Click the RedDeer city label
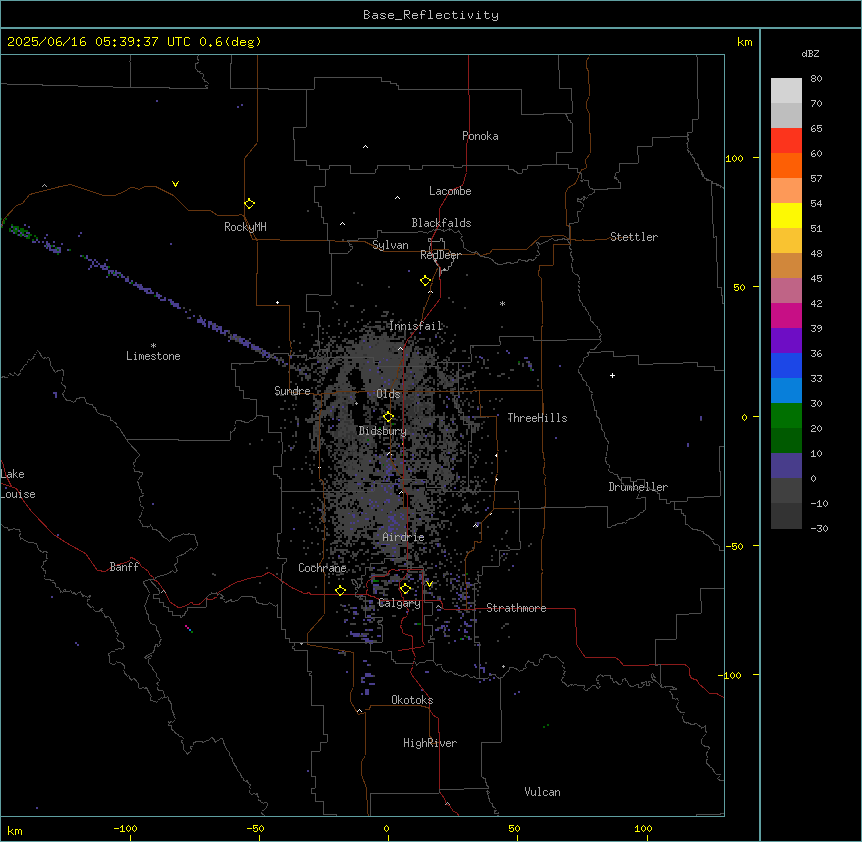Screen dimensions: 862x842 click(440, 255)
